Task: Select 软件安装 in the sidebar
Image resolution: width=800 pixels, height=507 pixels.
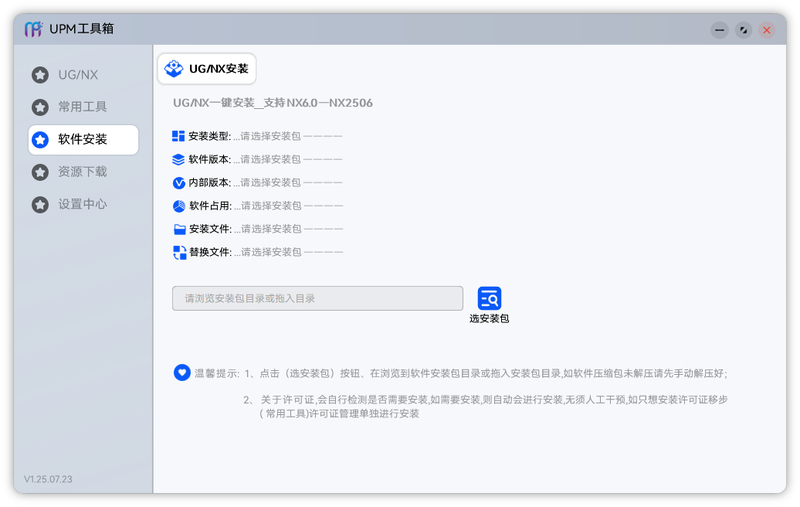Action: click(83, 140)
